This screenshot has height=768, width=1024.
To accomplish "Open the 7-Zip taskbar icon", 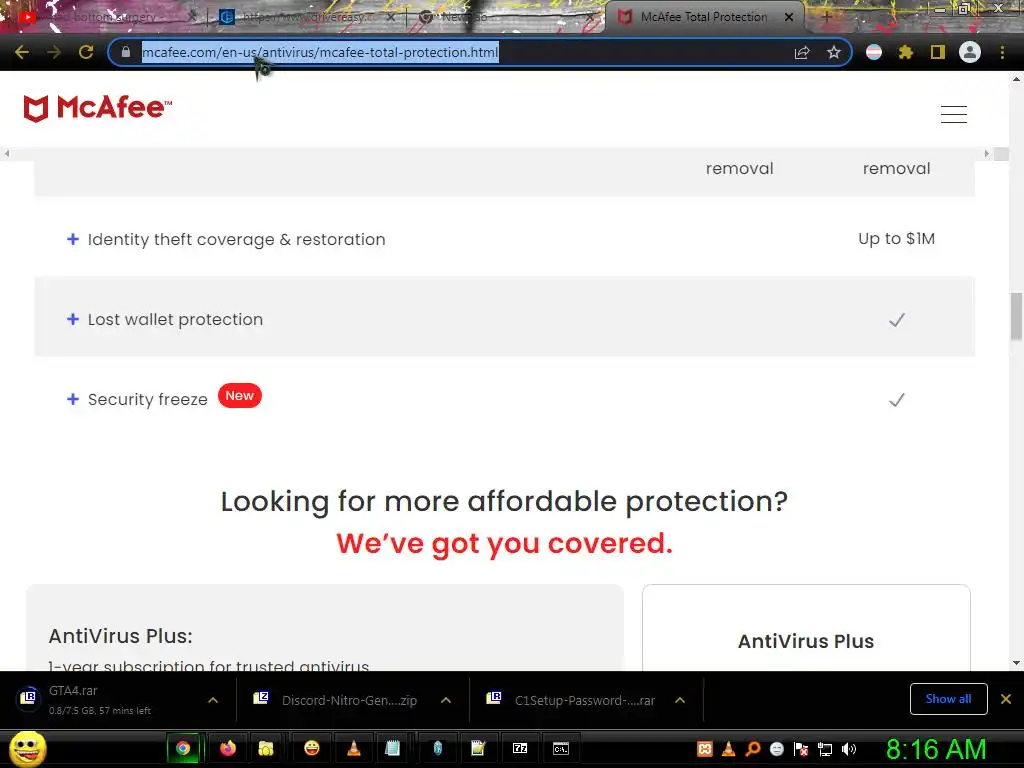I will [520, 748].
